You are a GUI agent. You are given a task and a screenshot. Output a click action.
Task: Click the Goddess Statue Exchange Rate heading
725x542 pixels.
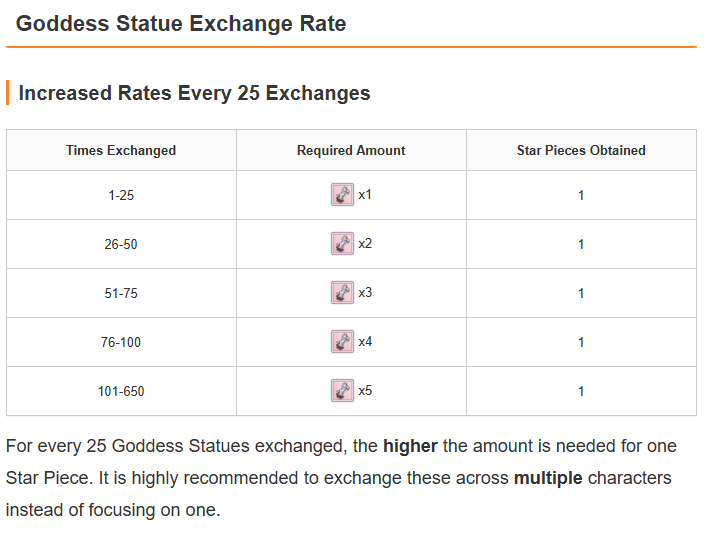pyautogui.click(x=181, y=24)
